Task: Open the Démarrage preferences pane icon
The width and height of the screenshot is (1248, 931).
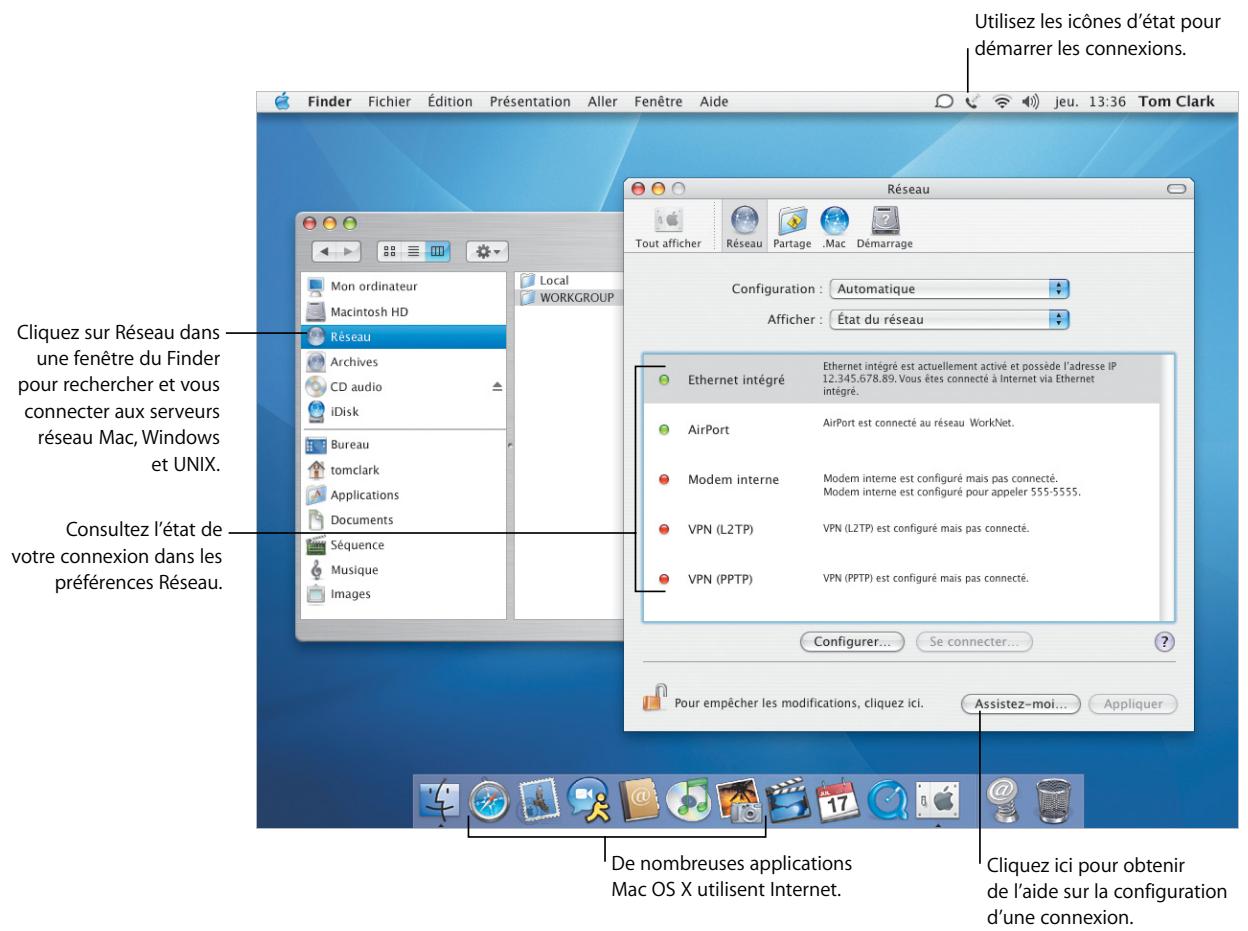Action: pyautogui.click(x=884, y=226)
